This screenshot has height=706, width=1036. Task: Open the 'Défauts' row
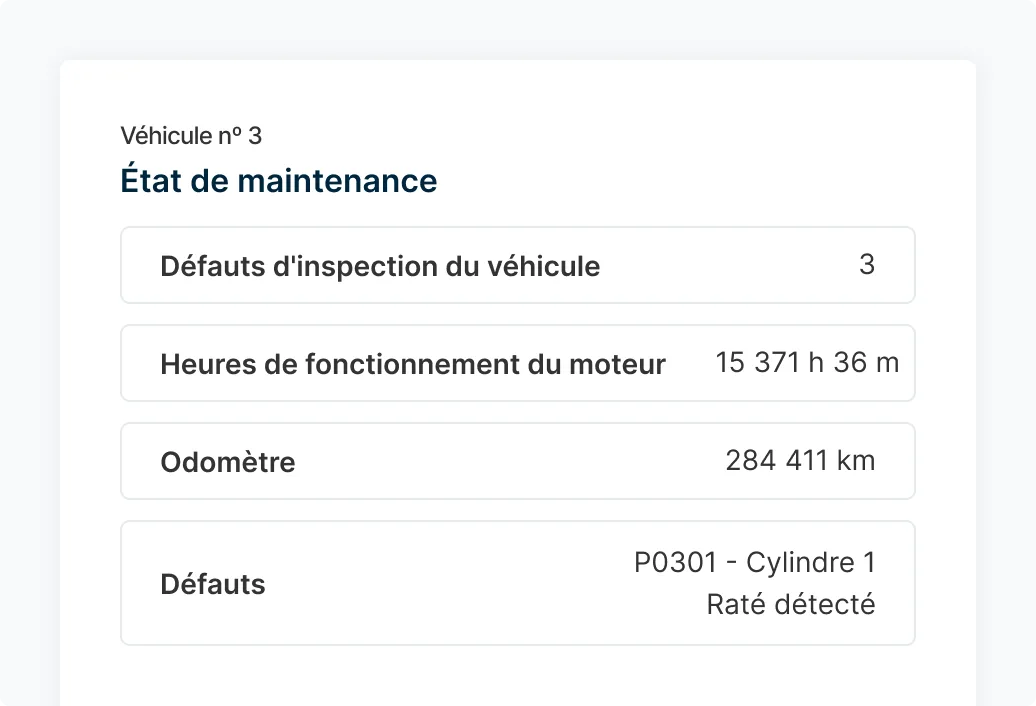pyautogui.click(x=518, y=583)
